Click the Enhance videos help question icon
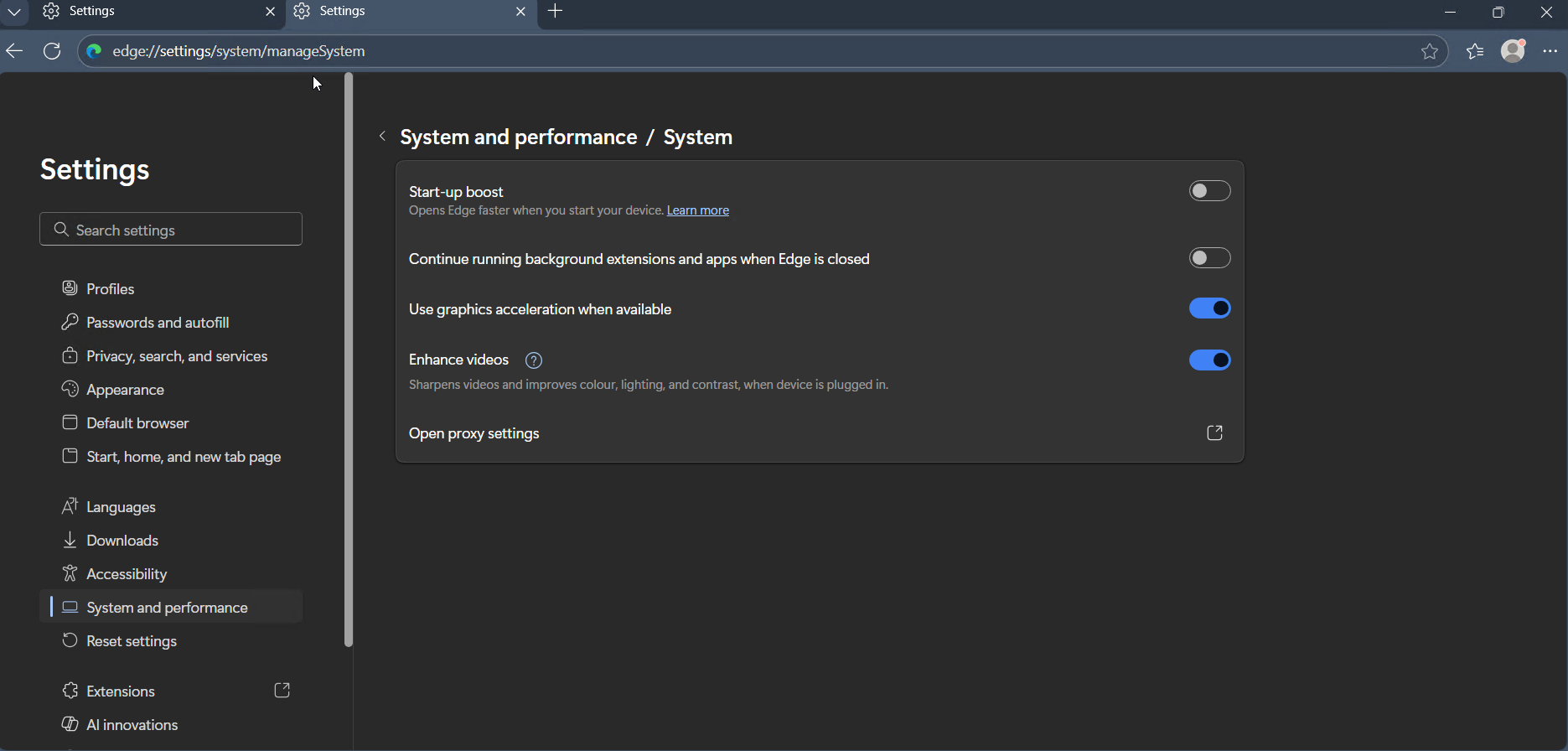Screen dimensions: 1568x751 534,360
